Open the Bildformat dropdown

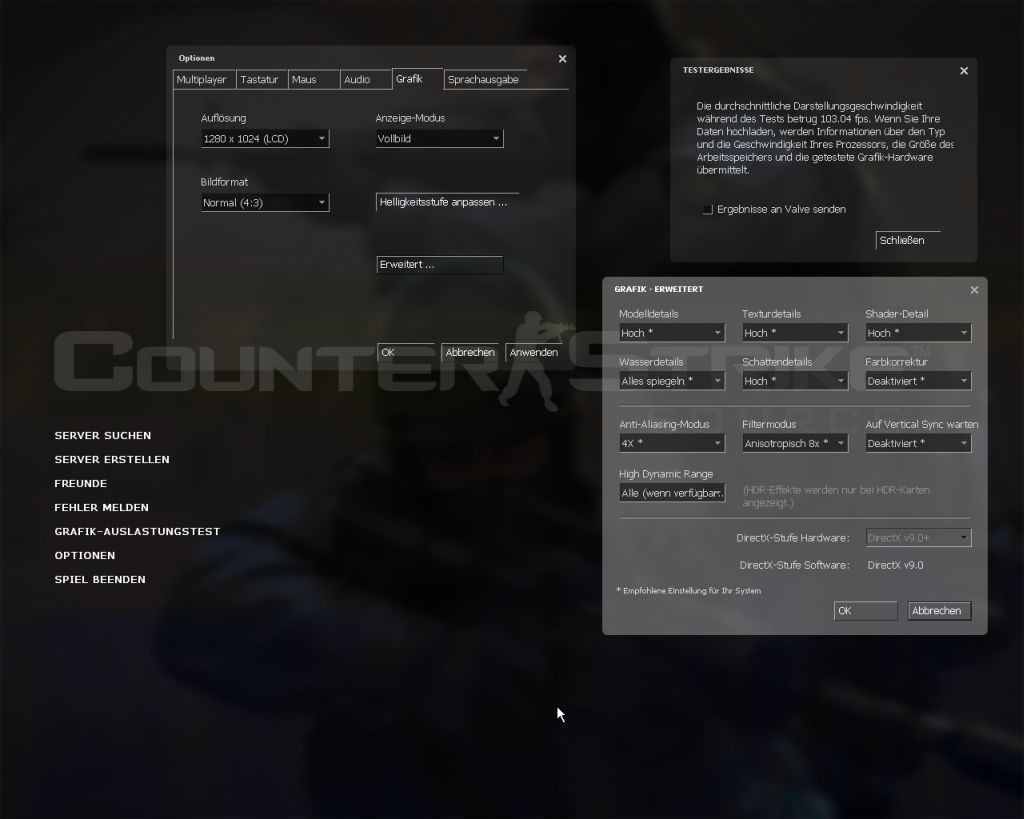(264, 202)
